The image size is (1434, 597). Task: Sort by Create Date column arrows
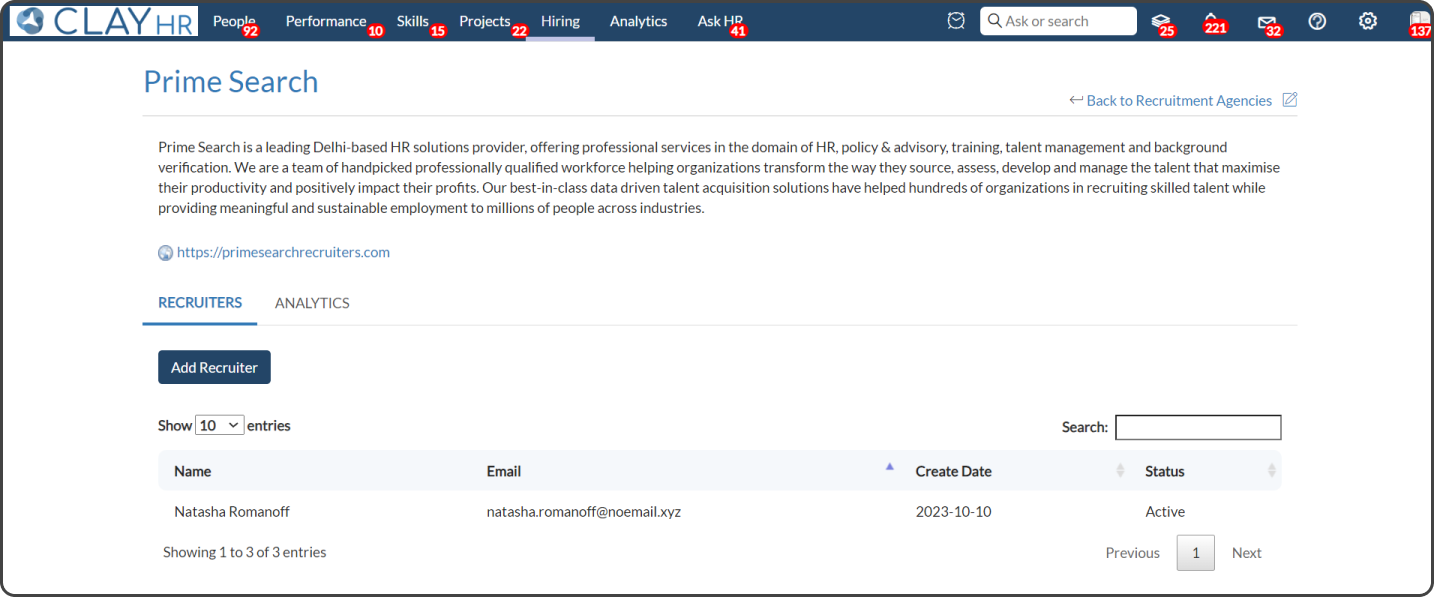tap(1120, 470)
